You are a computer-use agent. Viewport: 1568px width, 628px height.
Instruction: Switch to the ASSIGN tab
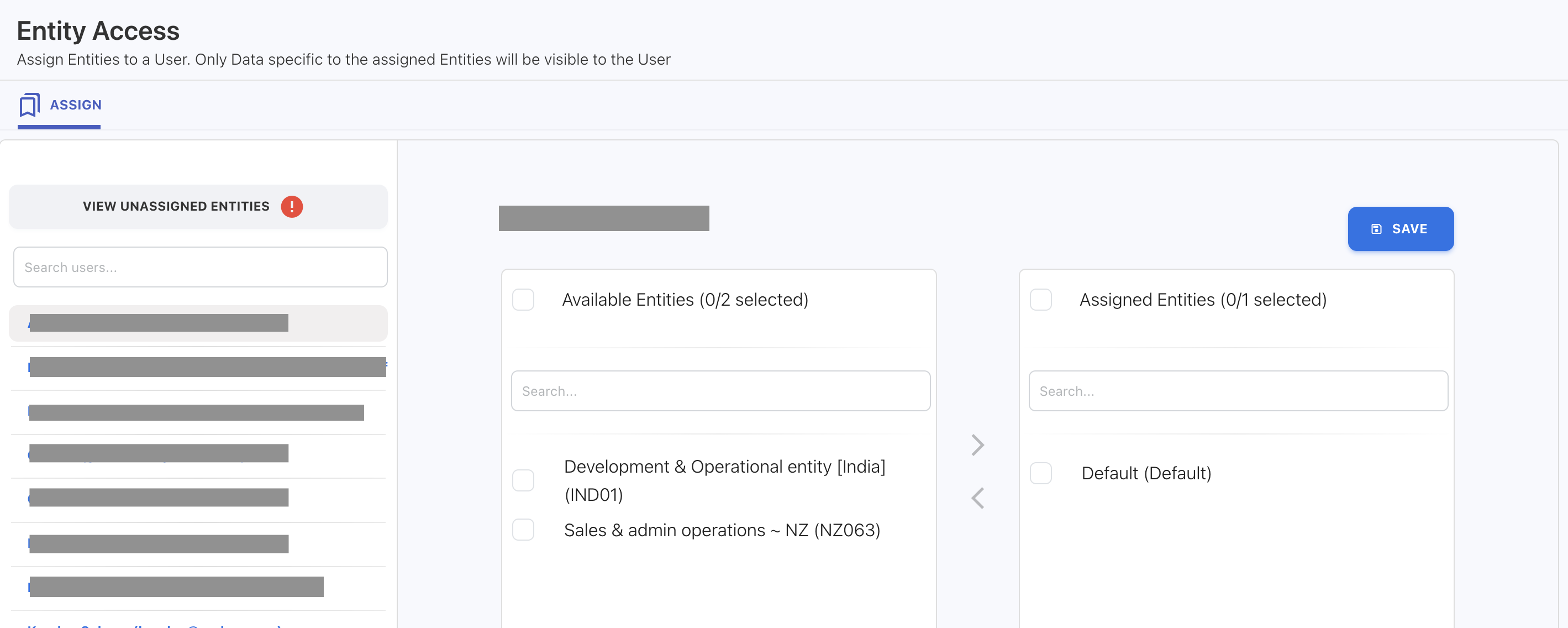[75, 105]
